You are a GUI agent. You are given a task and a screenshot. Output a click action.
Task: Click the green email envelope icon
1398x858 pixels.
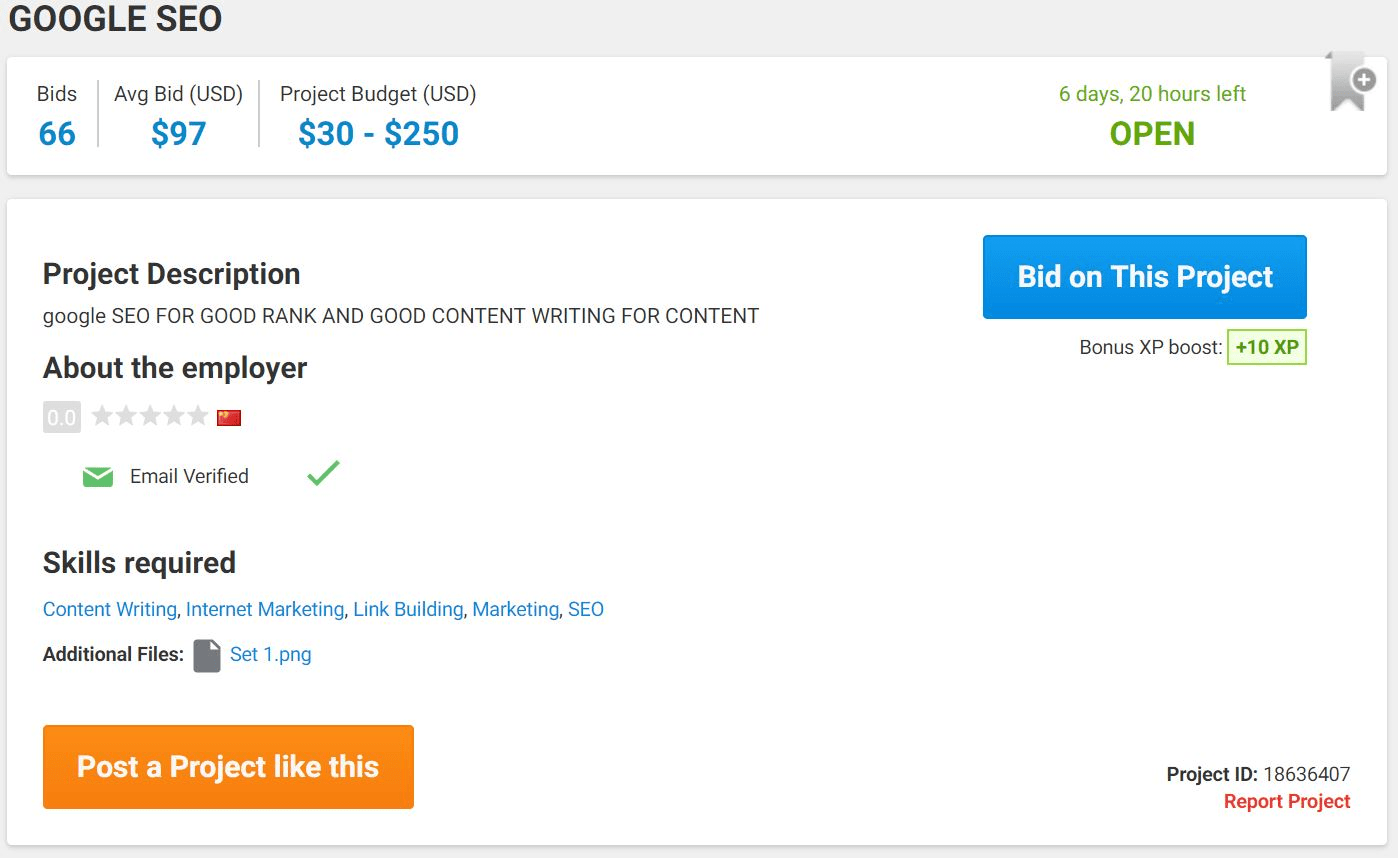[98, 477]
